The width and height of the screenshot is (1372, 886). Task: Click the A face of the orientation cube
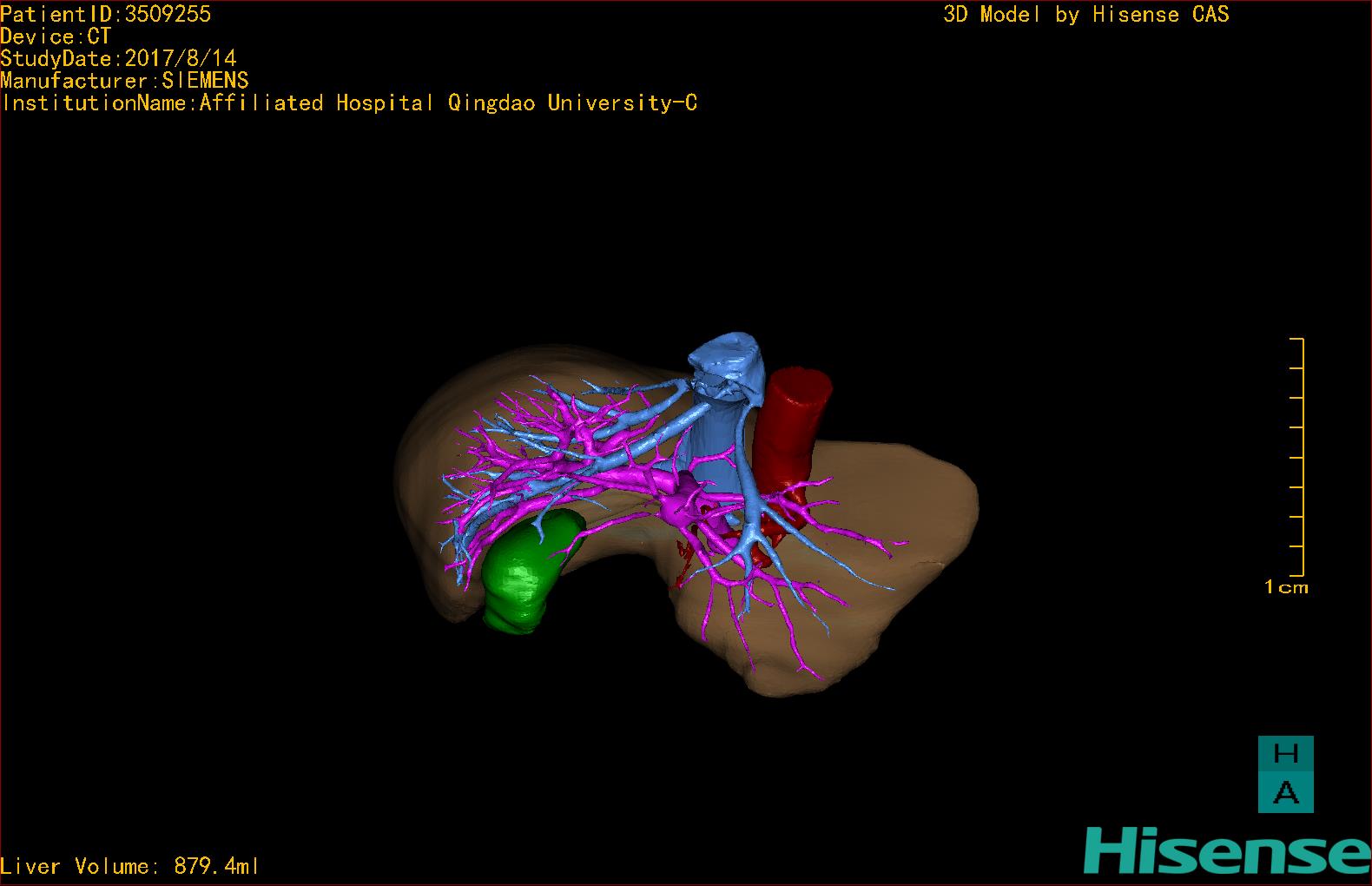[x=1285, y=793]
